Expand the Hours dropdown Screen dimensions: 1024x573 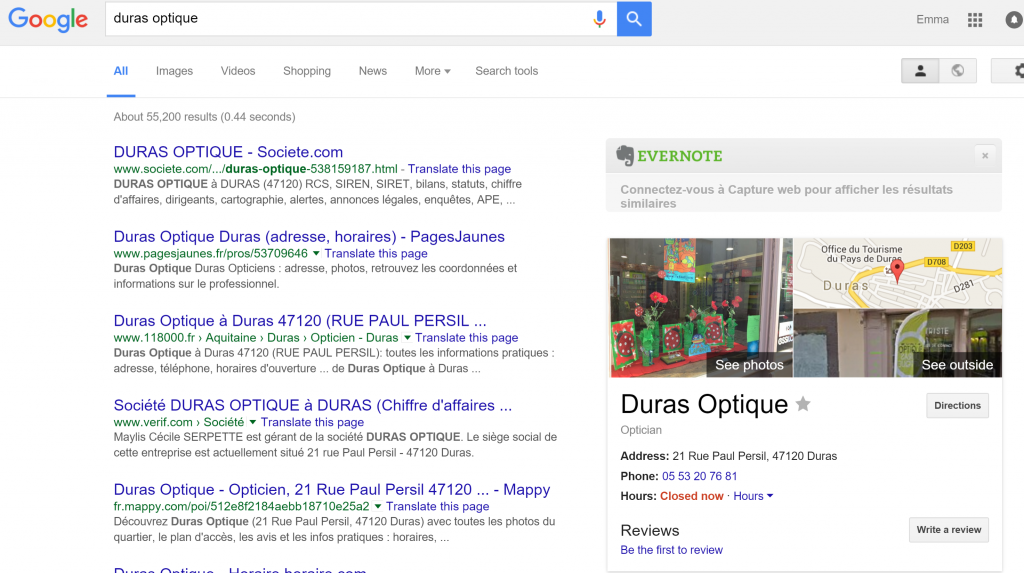pyautogui.click(x=753, y=496)
